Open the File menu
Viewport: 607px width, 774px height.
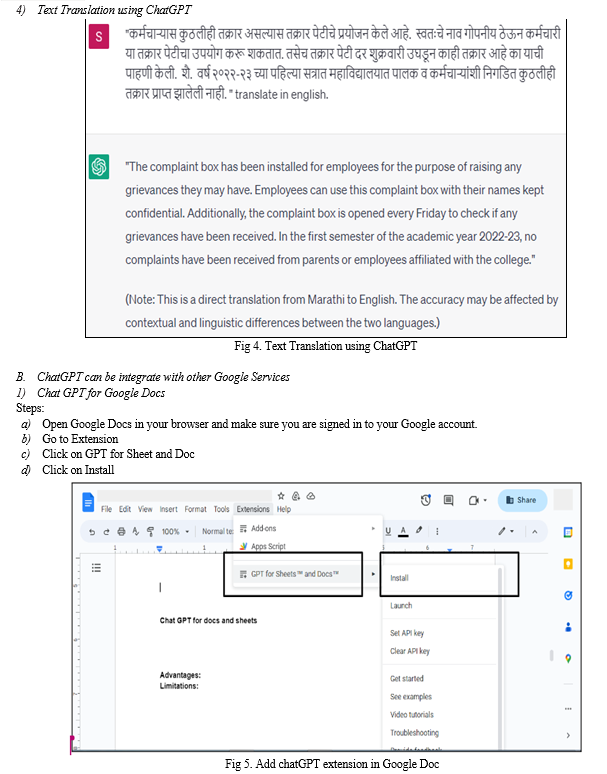[106, 509]
